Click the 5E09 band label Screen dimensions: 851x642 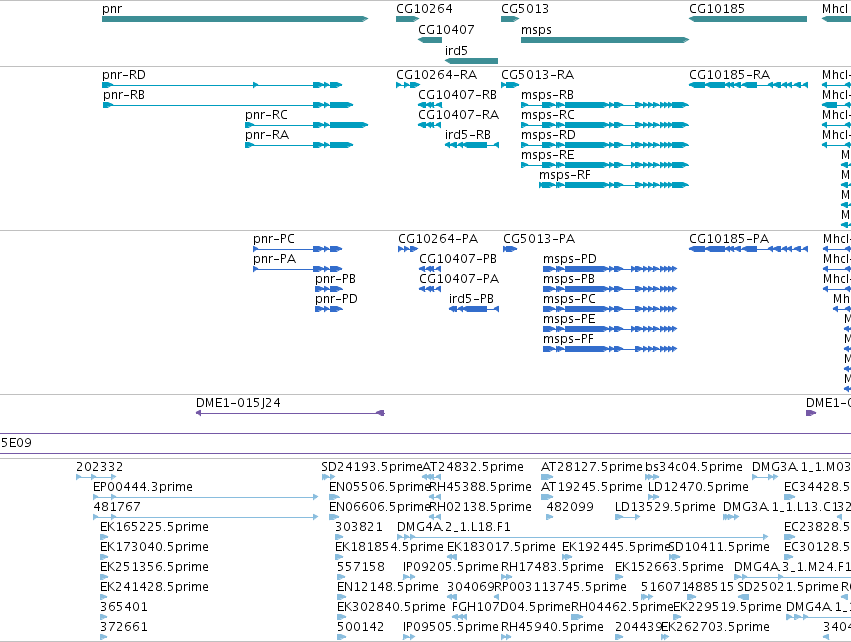click(x=16, y=443)
